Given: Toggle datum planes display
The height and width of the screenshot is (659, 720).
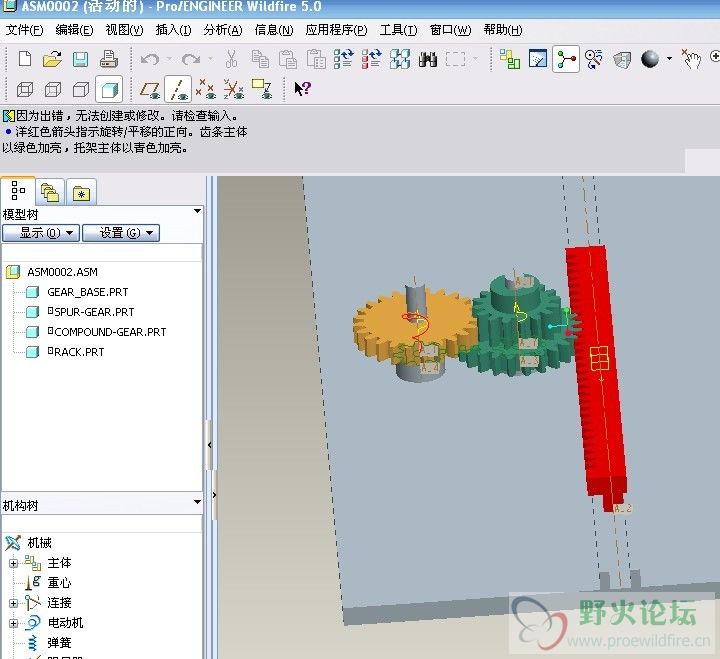Looking at the screenshot, I should (150, 90).
